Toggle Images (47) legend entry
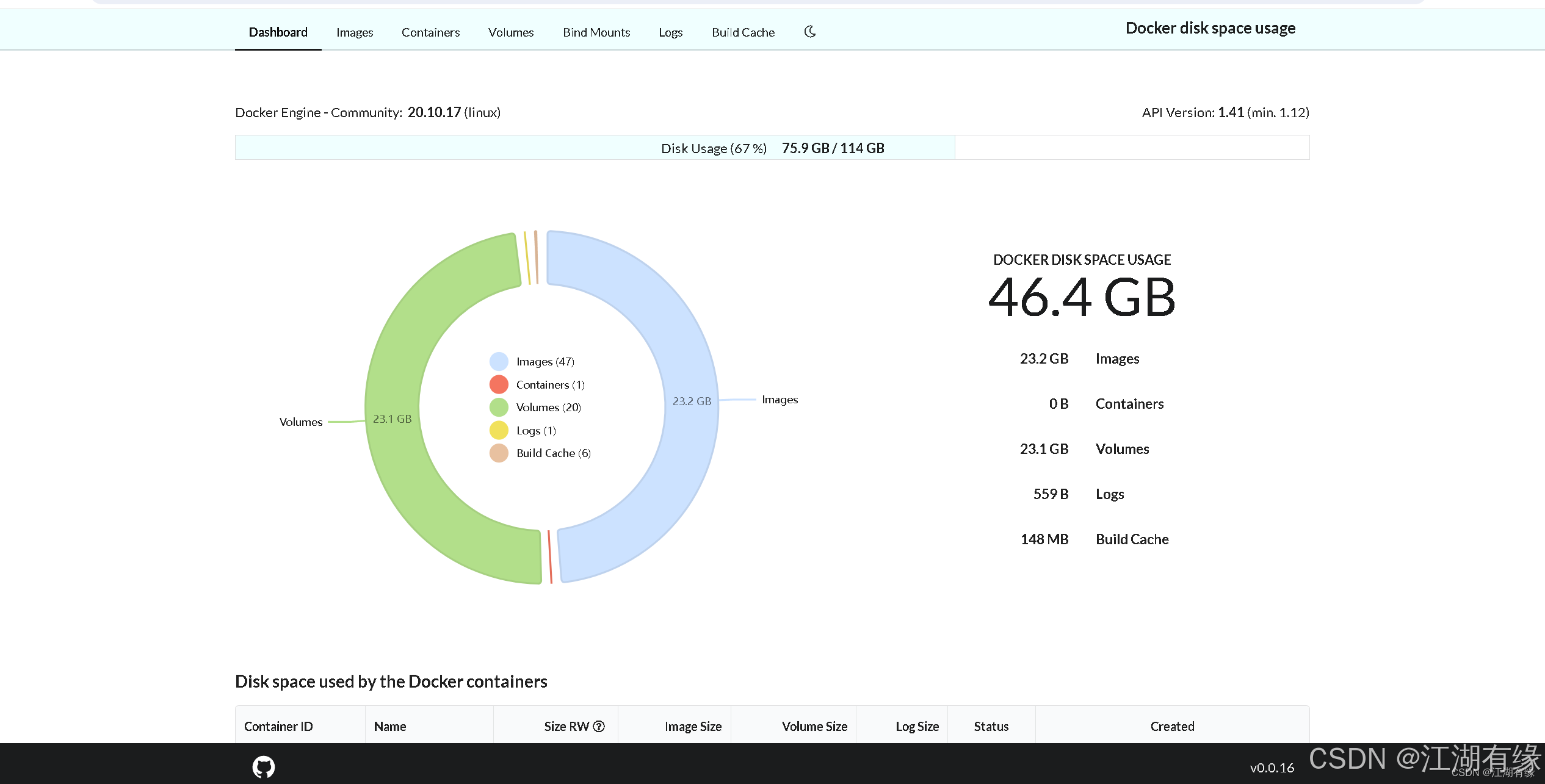Image resolution: width=1545 pixels, height=784 pixels. (532, 362)
